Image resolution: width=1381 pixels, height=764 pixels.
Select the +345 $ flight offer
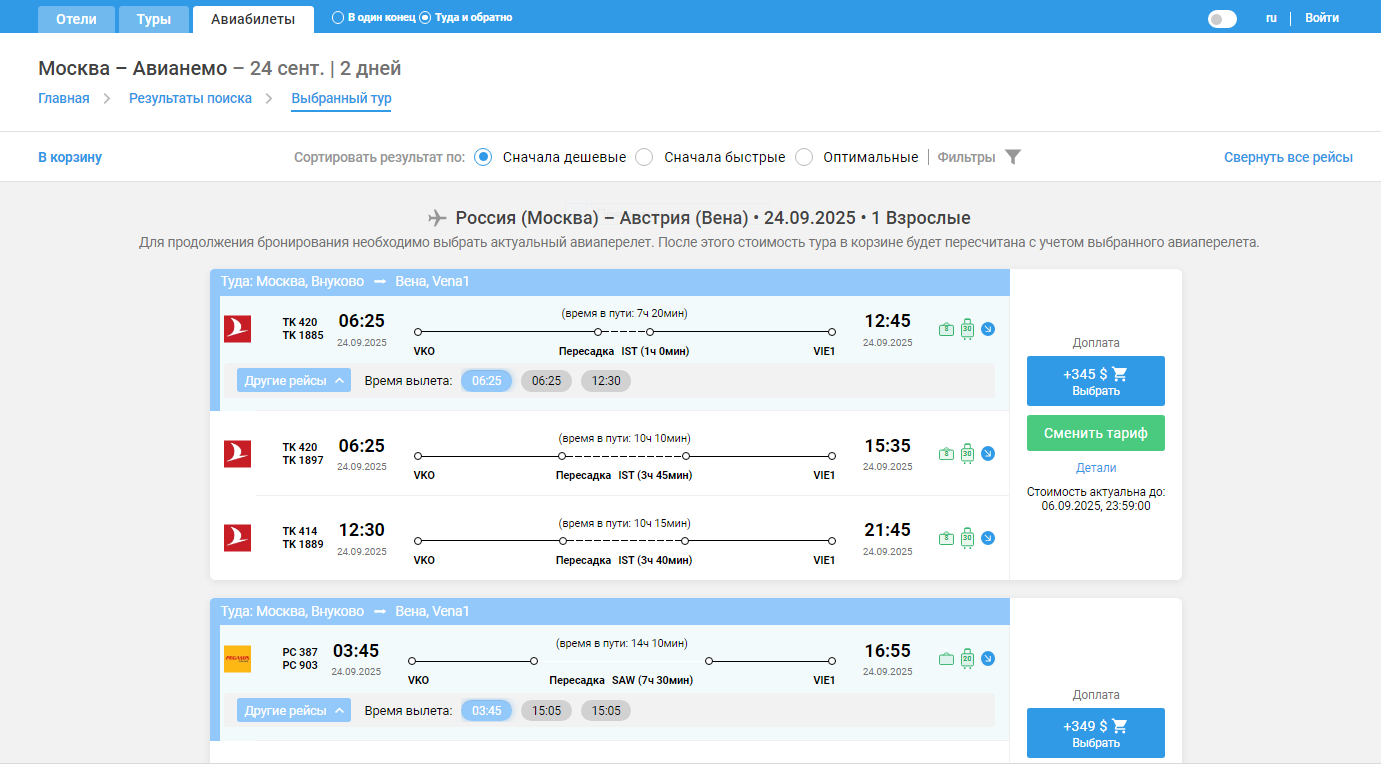[x=1095, y=381]
